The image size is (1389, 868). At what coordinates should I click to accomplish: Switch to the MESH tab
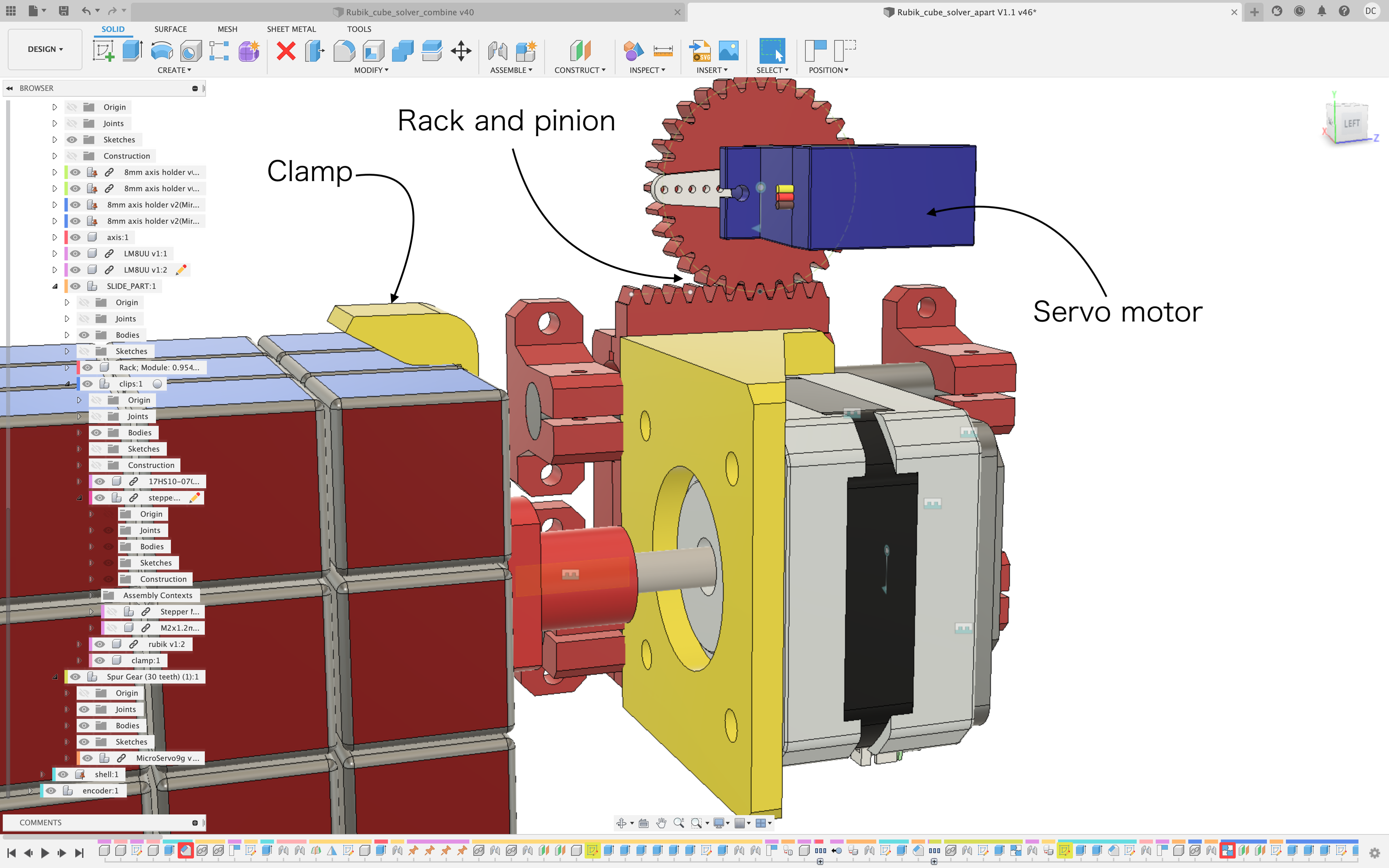pos(227,29)
